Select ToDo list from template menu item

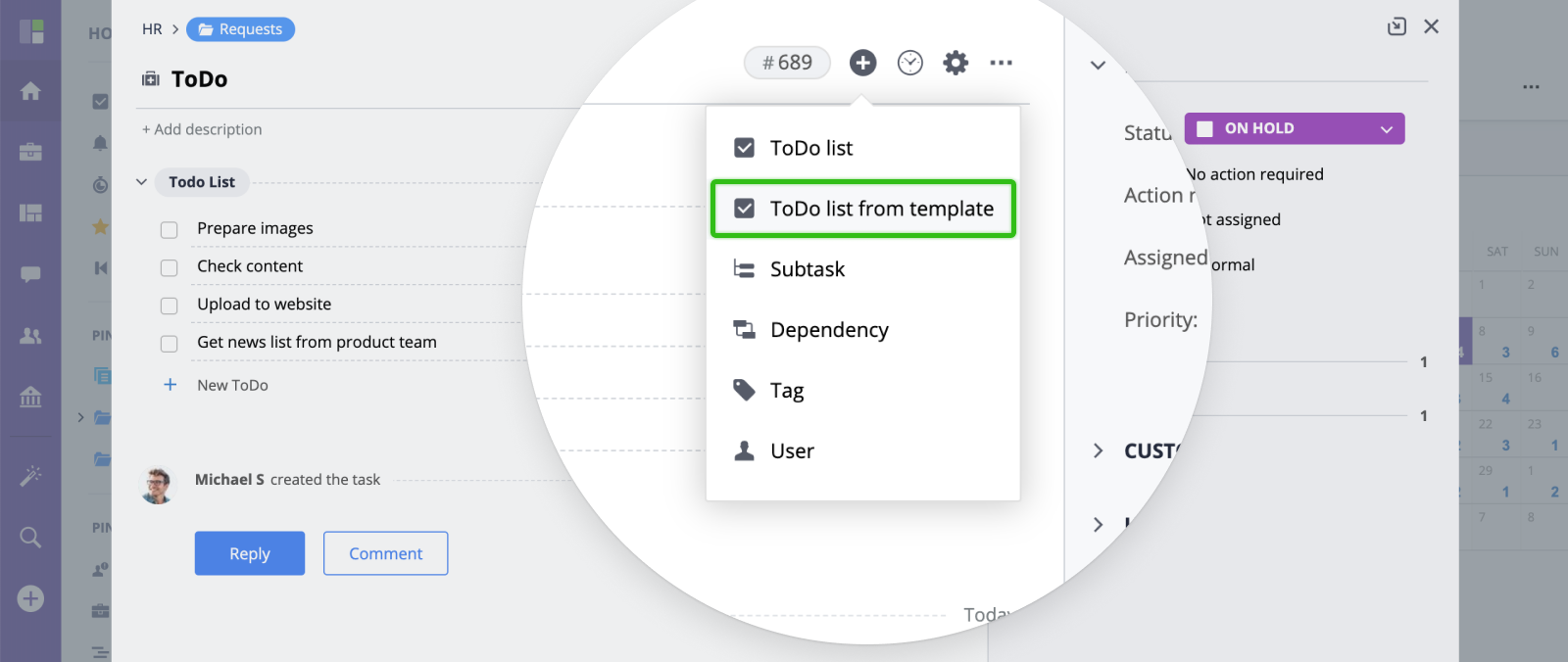pos(862,209)
